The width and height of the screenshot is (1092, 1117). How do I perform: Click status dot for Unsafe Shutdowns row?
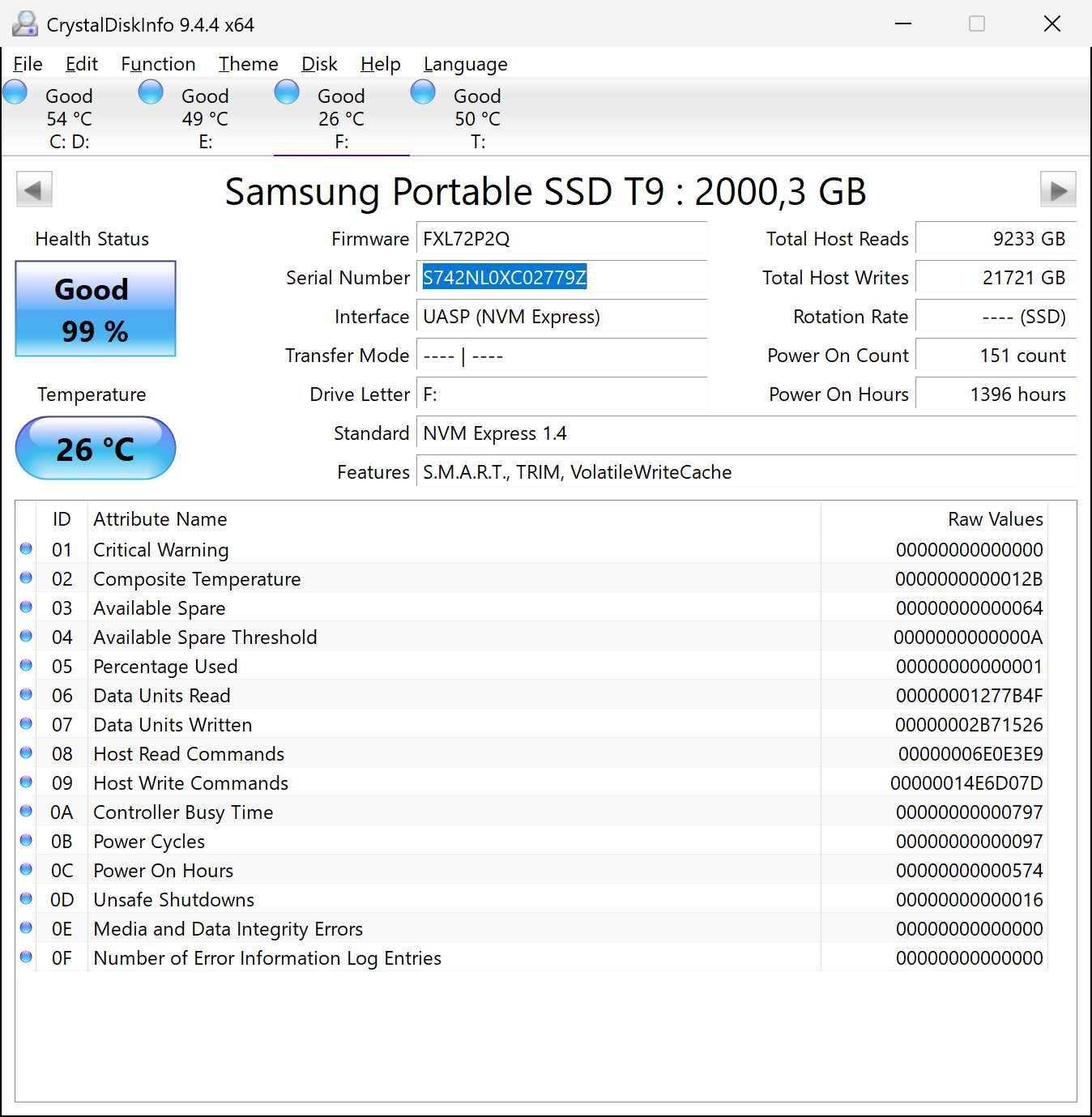(x=26, y=899)
